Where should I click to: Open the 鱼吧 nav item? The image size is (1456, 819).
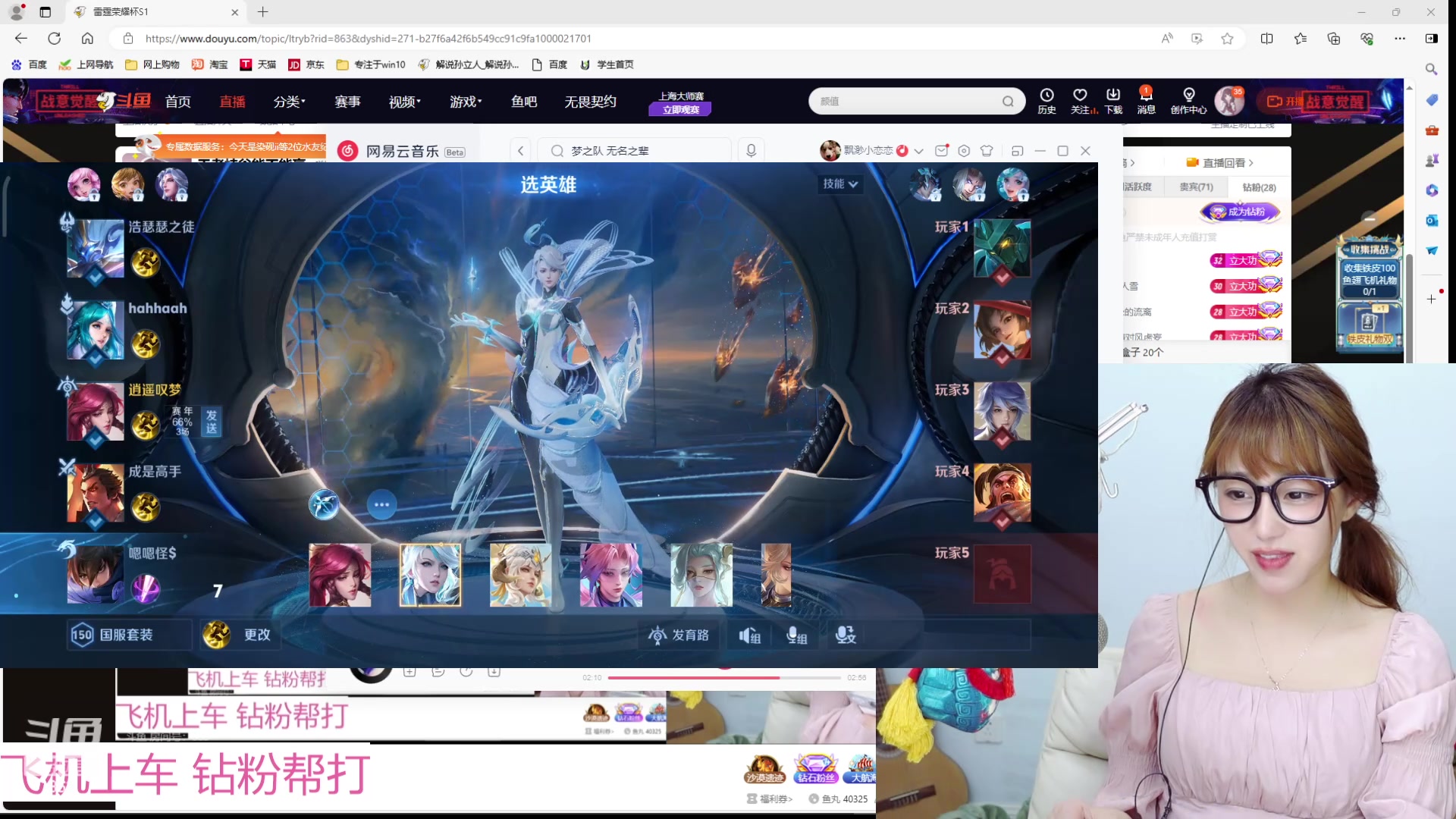coord(524,102)
